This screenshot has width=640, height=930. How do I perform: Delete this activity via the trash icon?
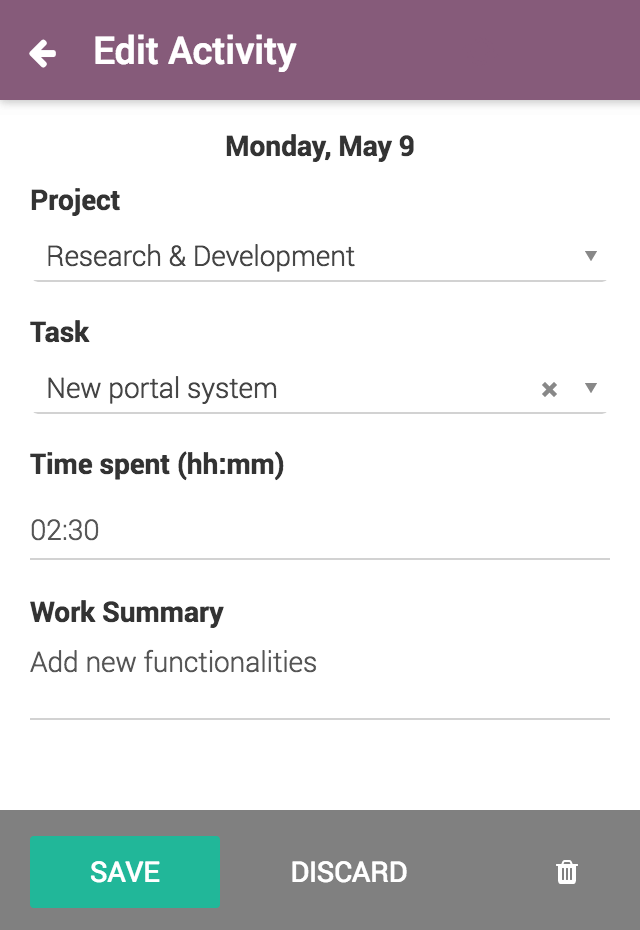(x=567, y=871)
